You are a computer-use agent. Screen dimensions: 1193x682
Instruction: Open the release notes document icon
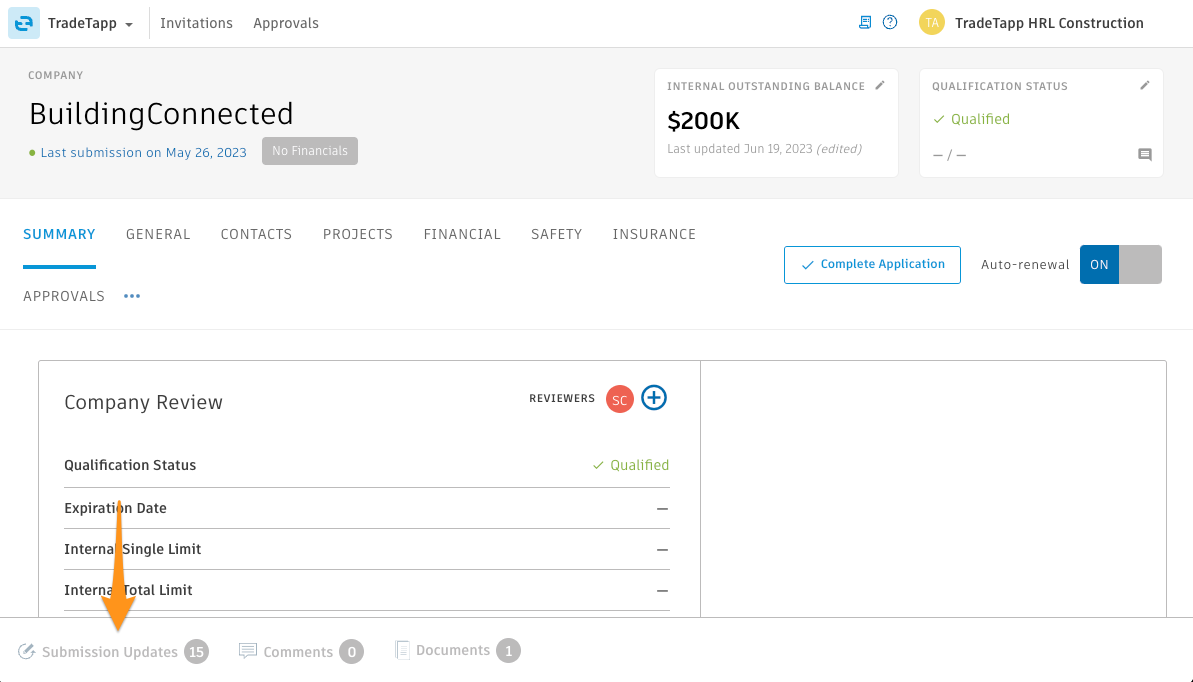point(865,23)
